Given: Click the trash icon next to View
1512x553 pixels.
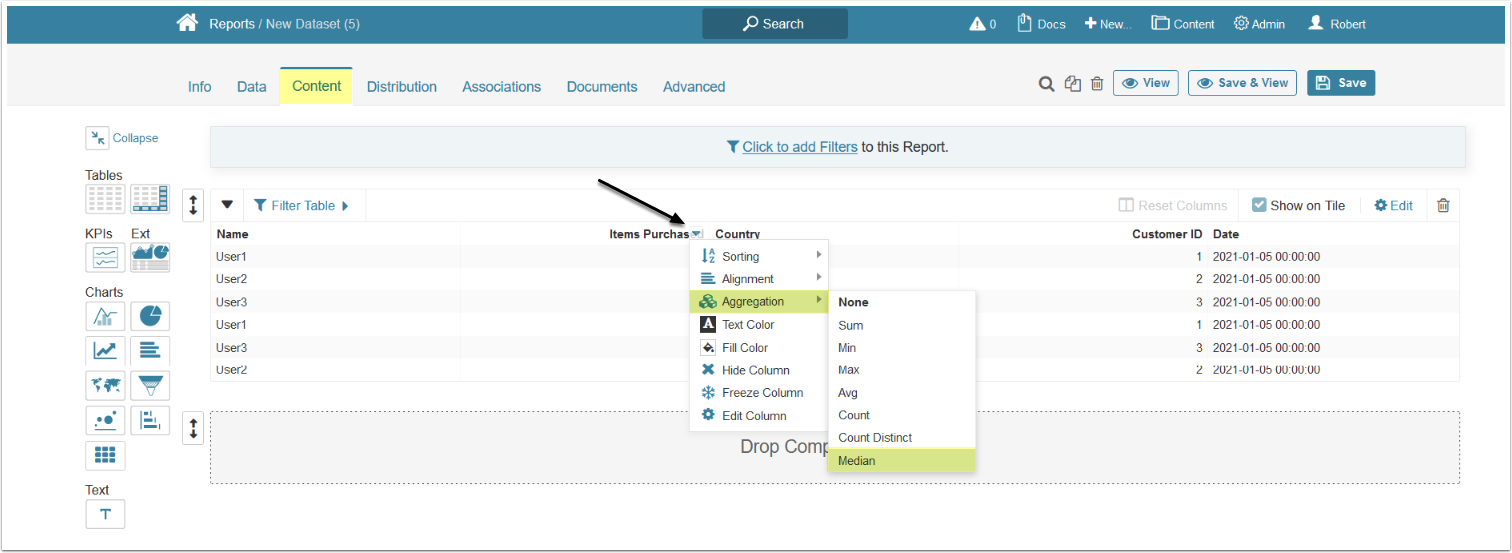Looking at the screenshot, I should tap(1097, 84).
